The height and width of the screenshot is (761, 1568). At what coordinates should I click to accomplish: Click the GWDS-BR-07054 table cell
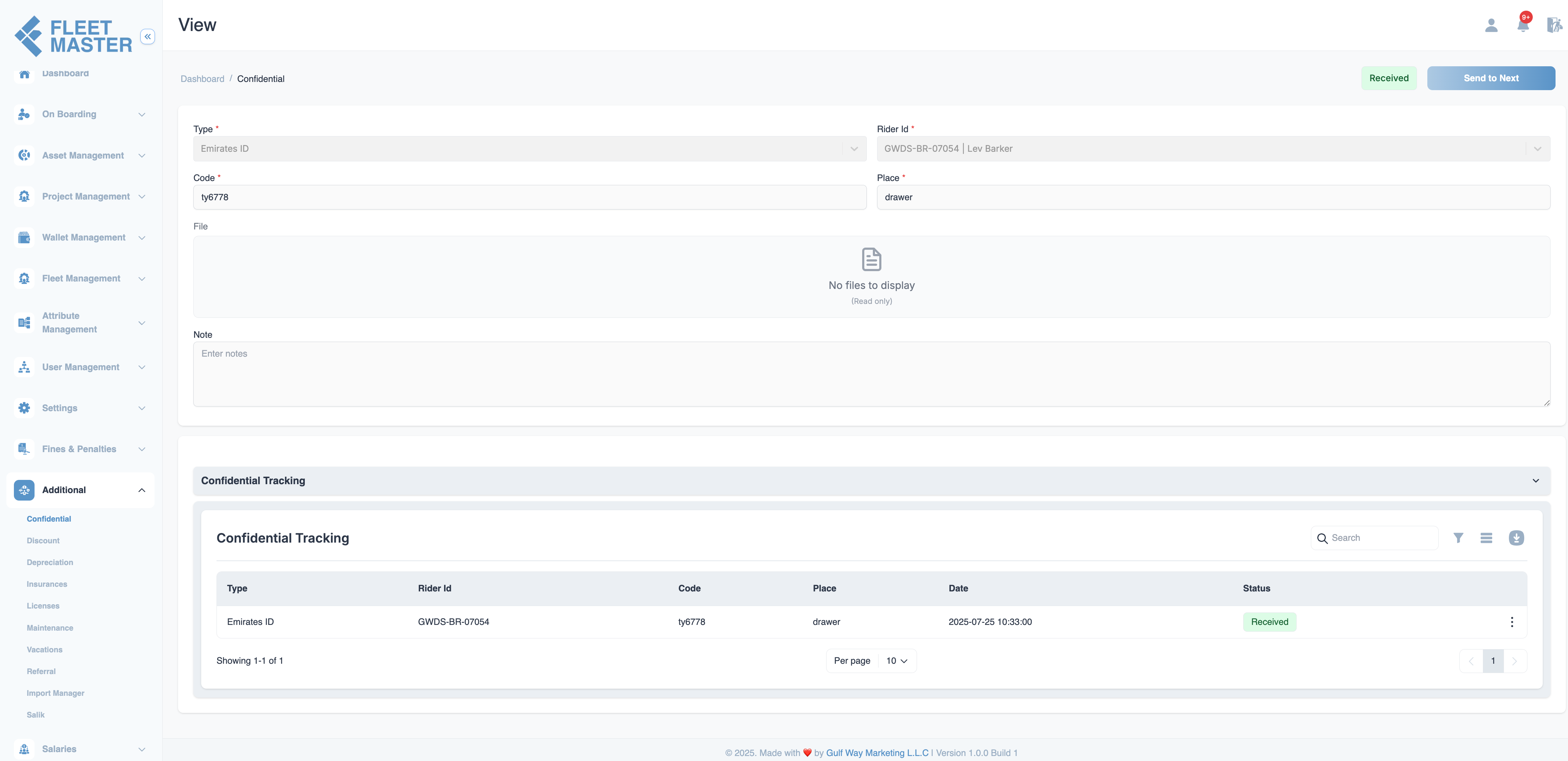click(x=453, y=622)
